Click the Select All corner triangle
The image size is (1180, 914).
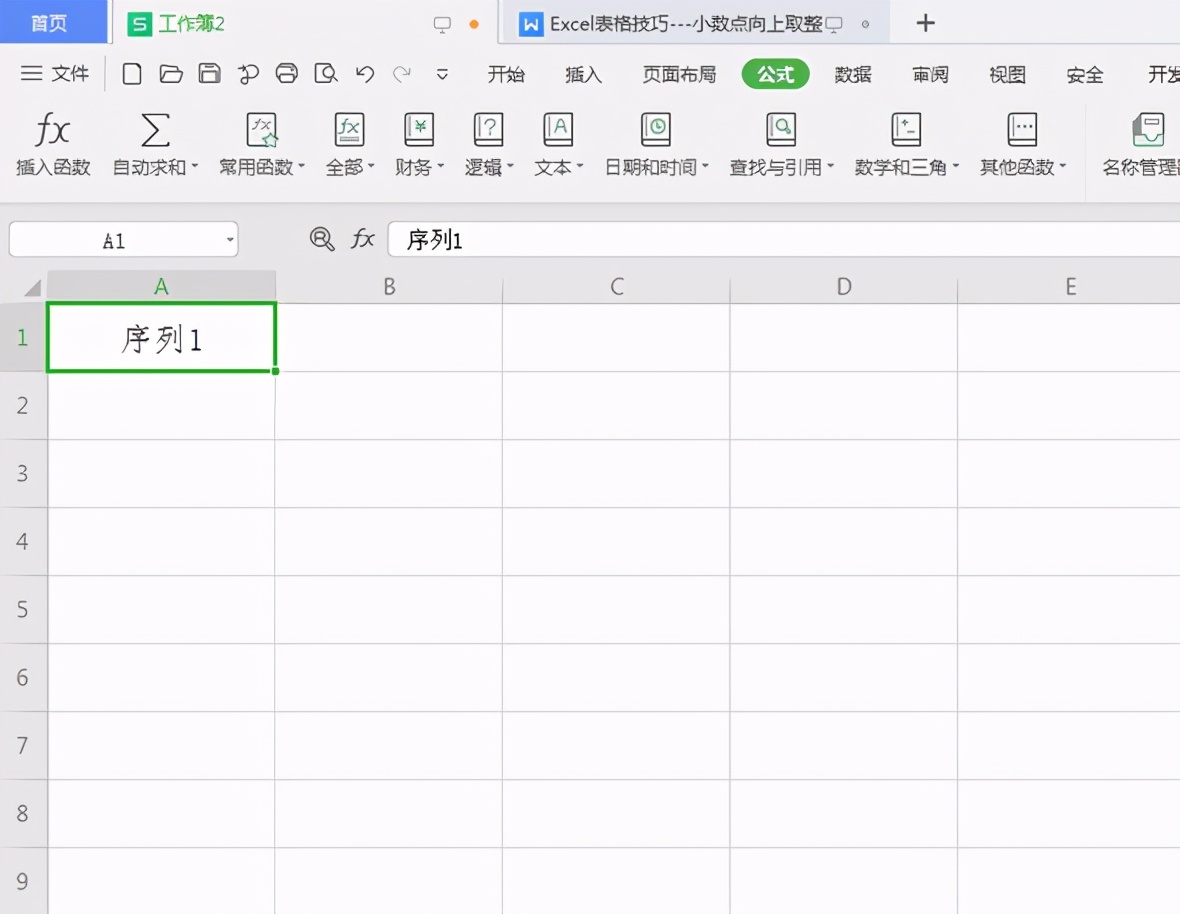(x=31, y=287)
